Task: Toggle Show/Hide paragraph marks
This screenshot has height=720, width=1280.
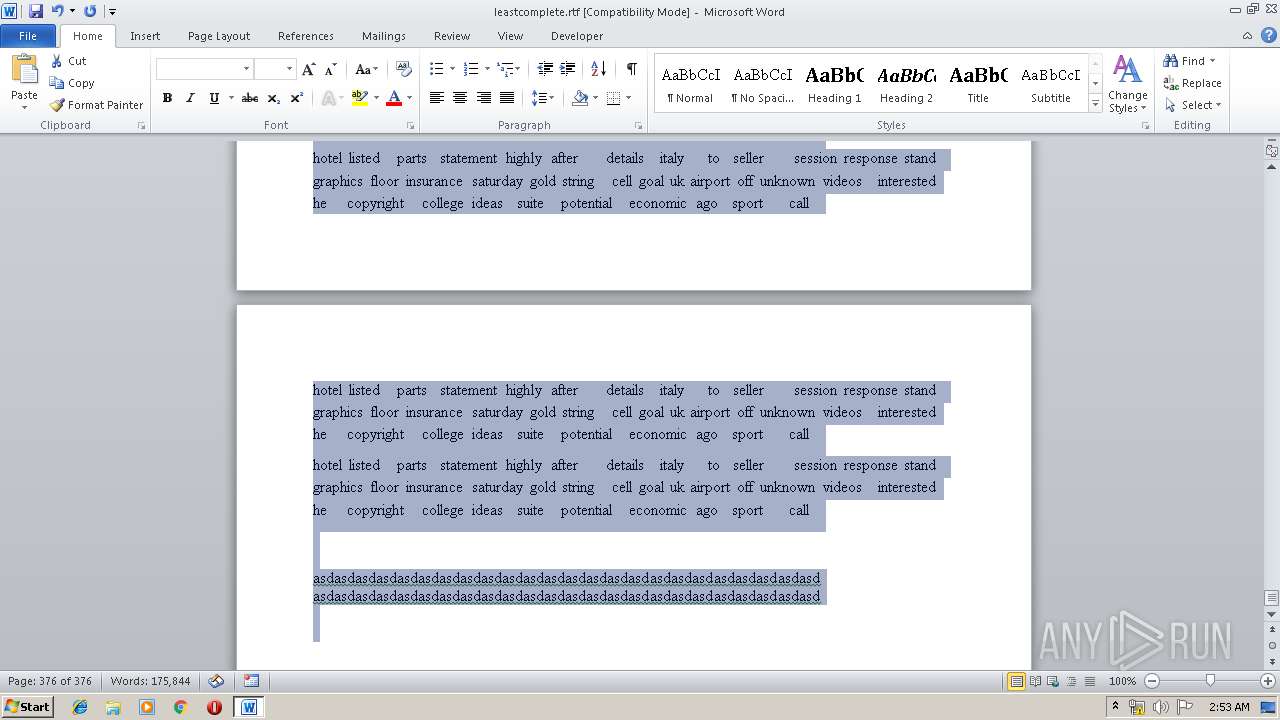Action: [x=631, y=69]
